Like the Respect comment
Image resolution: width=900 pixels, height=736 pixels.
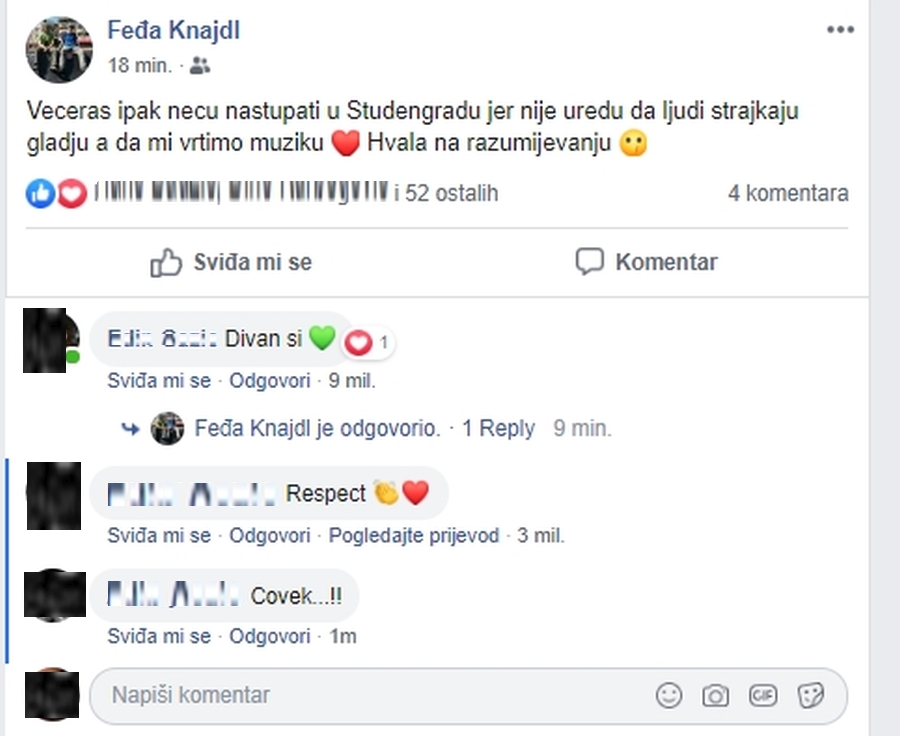coord(159,536)
